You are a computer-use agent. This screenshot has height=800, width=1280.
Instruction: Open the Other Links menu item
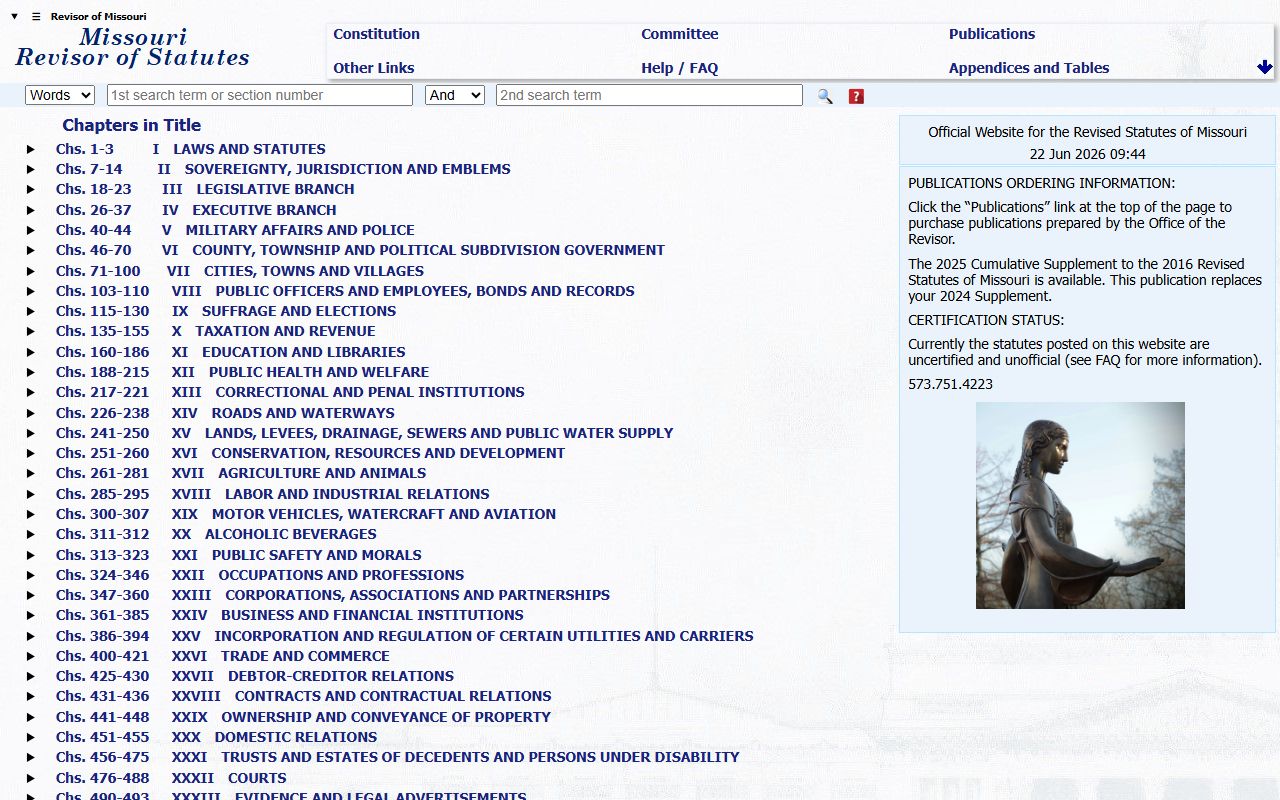tap(374, 68)
